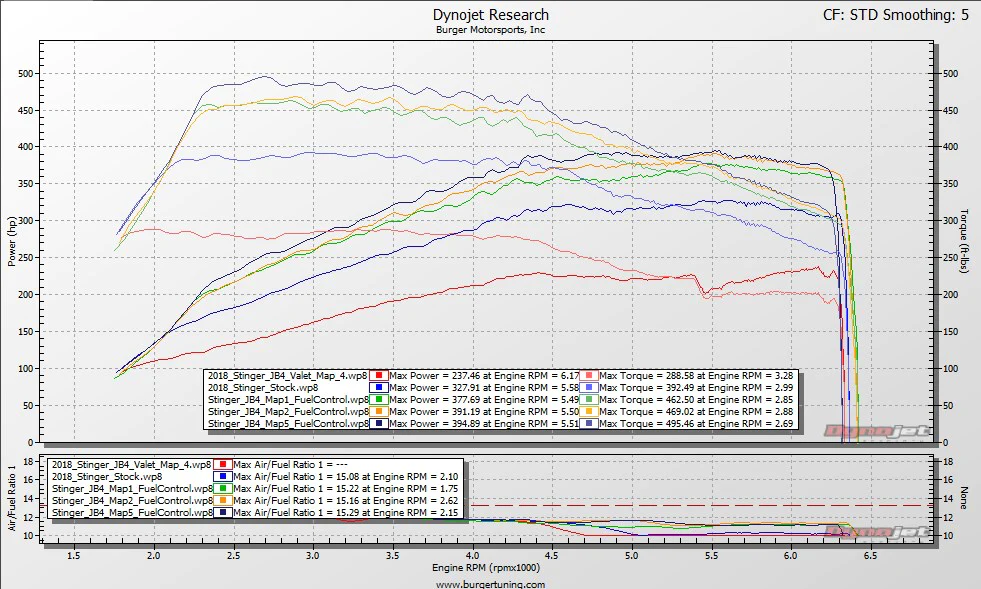Click 'Max Torque = 392.49' legend entry
The image size is (981, 589).
tap(696, 387)
